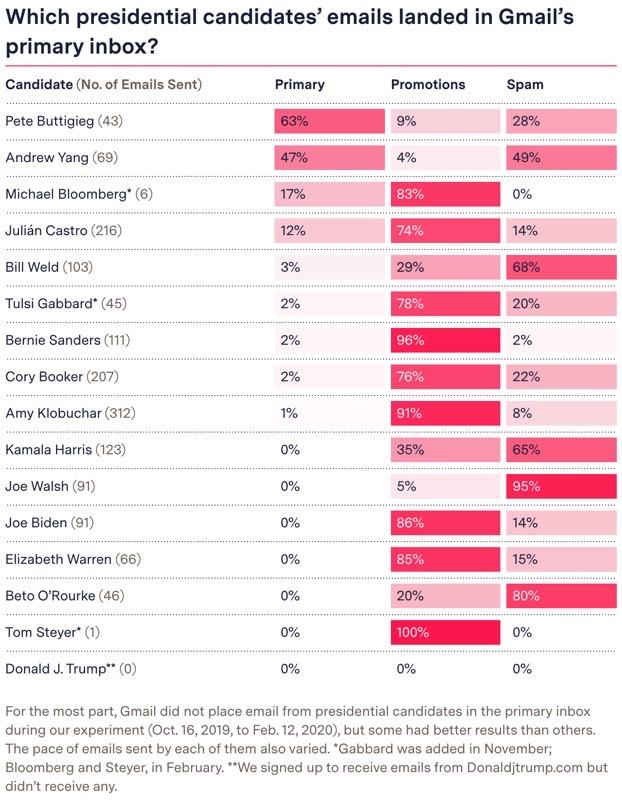Click Pete Buttigieg's 63% primary bar
Viewport: 622px width, 800px height.
click(329, 121)
